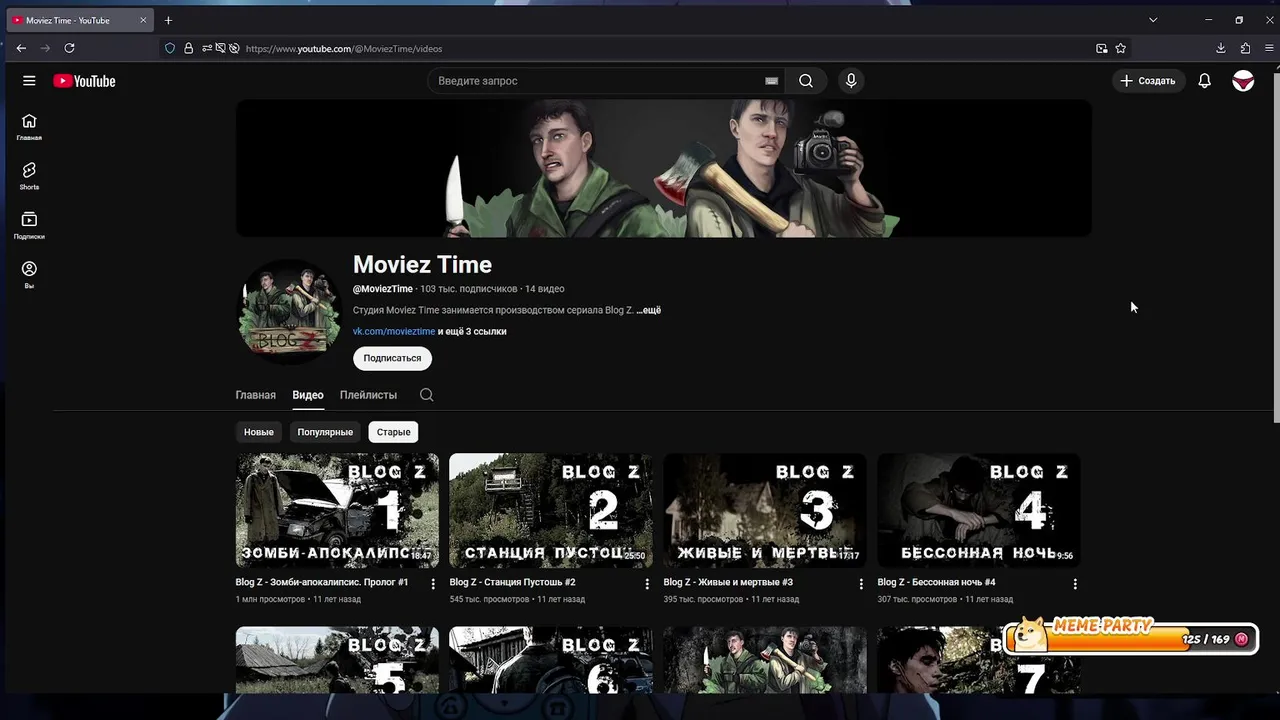Click the Подписаться button
The height and width of the screenshot is (720, 1280).
392,358
